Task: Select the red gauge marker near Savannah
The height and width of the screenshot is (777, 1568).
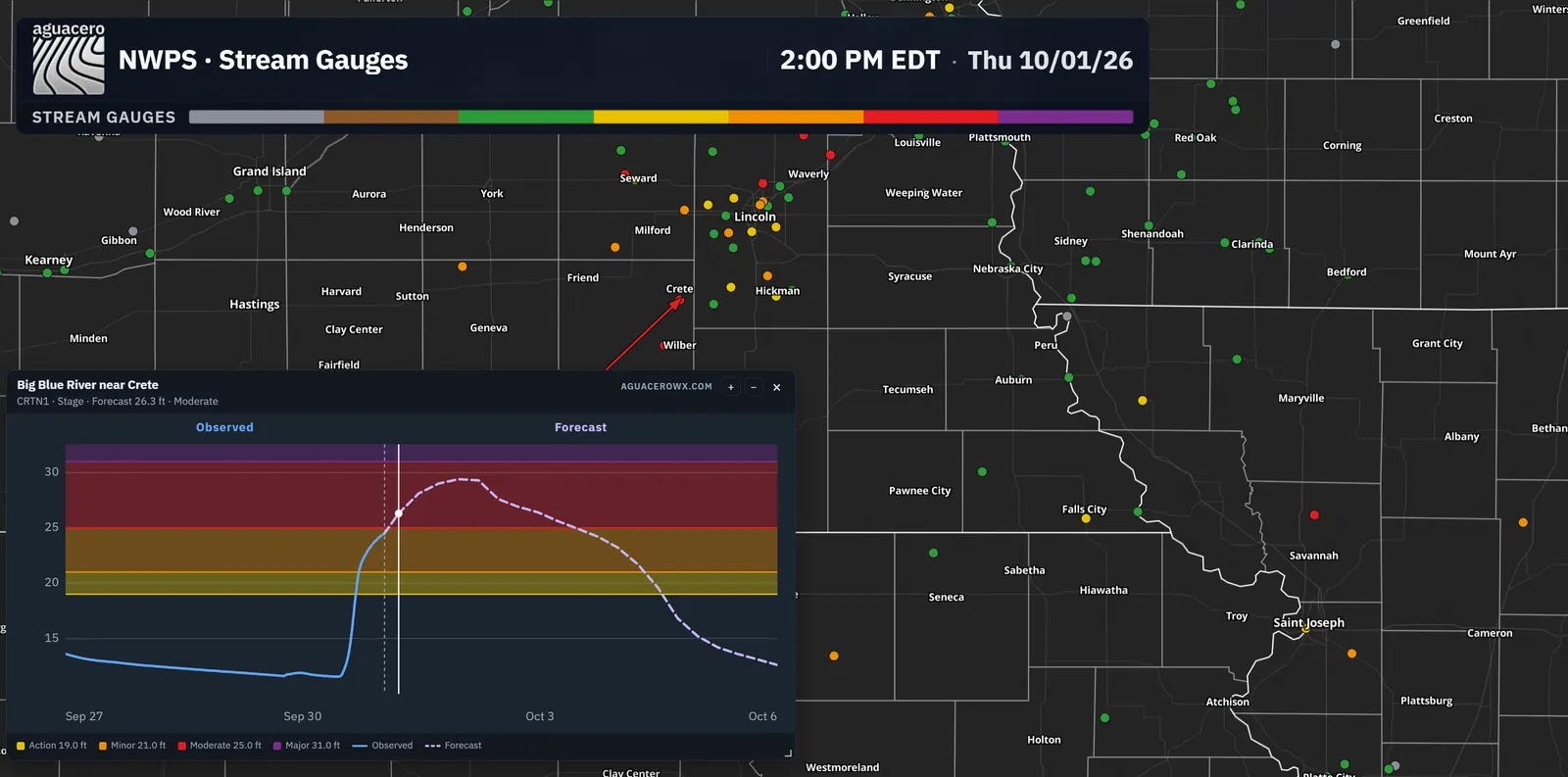Action: [1314, 515]
